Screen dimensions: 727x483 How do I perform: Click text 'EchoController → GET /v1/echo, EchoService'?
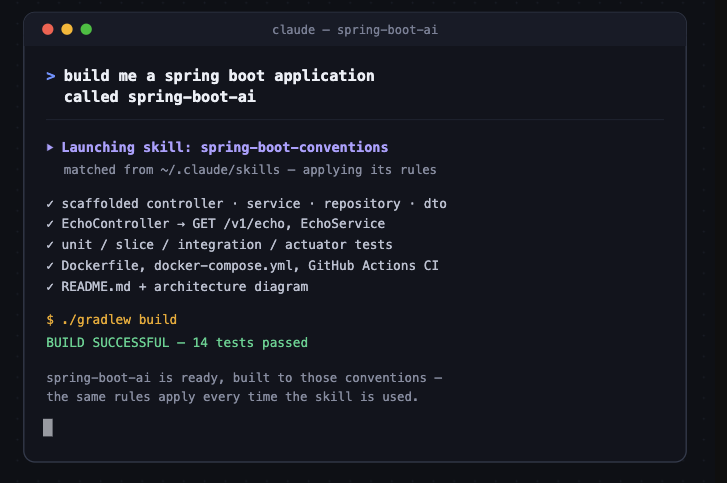point(223,224)
